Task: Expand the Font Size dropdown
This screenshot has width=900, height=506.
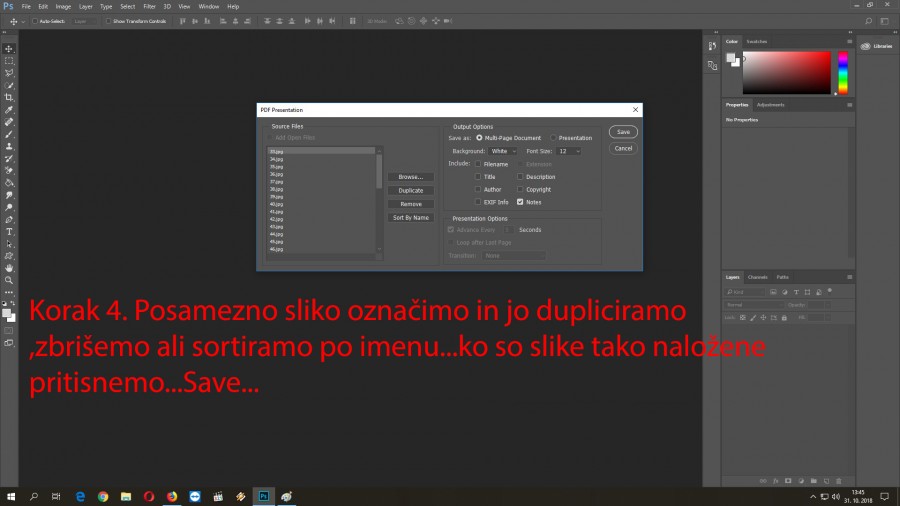Action: pos(569,151)
